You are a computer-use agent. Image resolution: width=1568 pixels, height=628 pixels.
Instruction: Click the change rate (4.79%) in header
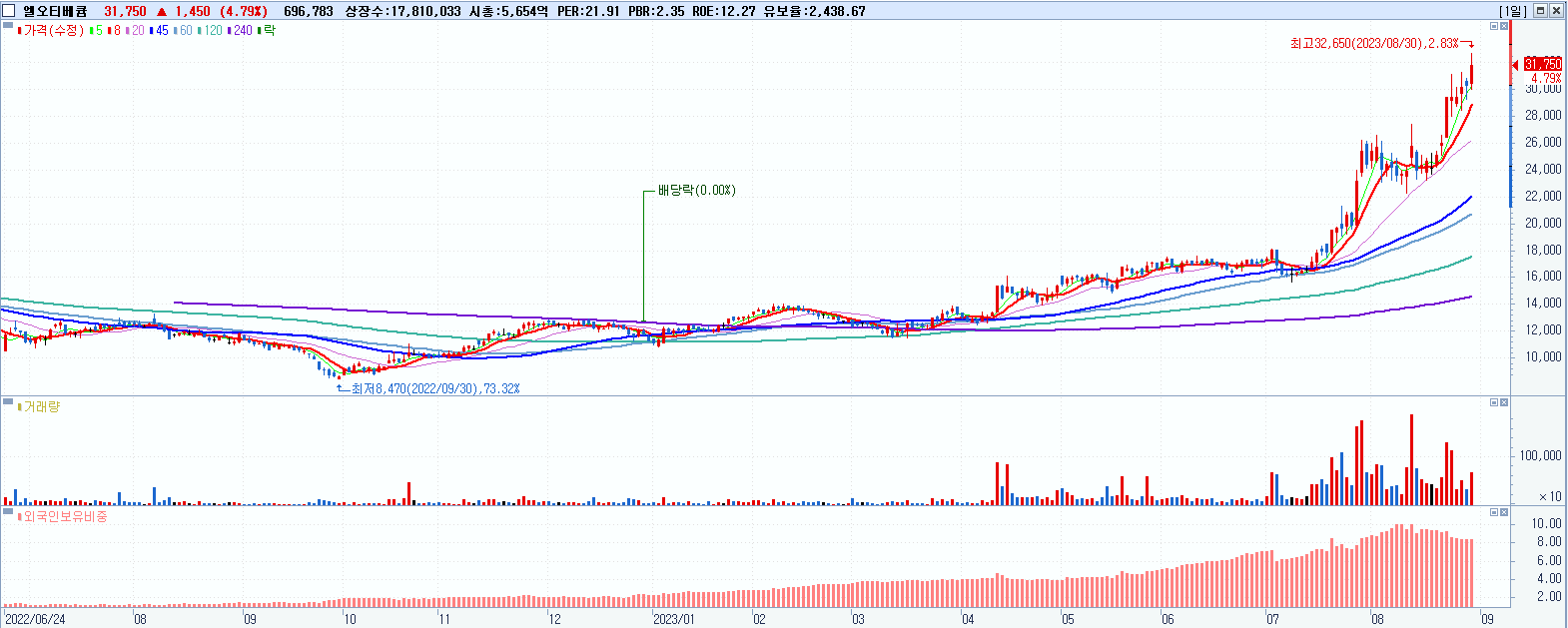tap(244, 11)
